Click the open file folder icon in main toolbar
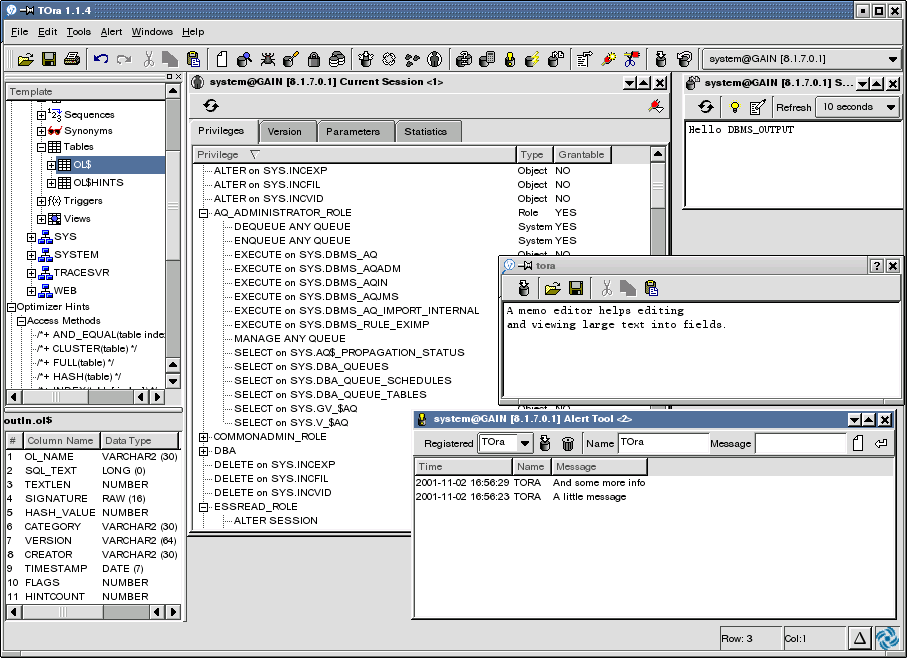 click(25, 59)
